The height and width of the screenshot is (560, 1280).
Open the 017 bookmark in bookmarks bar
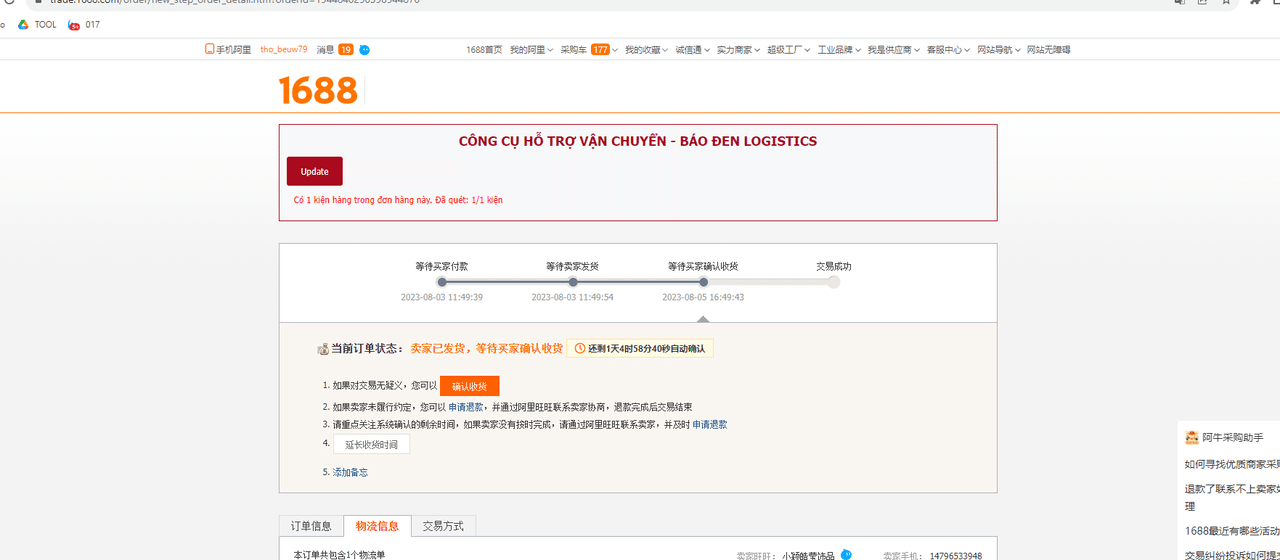pyautogui.click(x=84, y=25)
